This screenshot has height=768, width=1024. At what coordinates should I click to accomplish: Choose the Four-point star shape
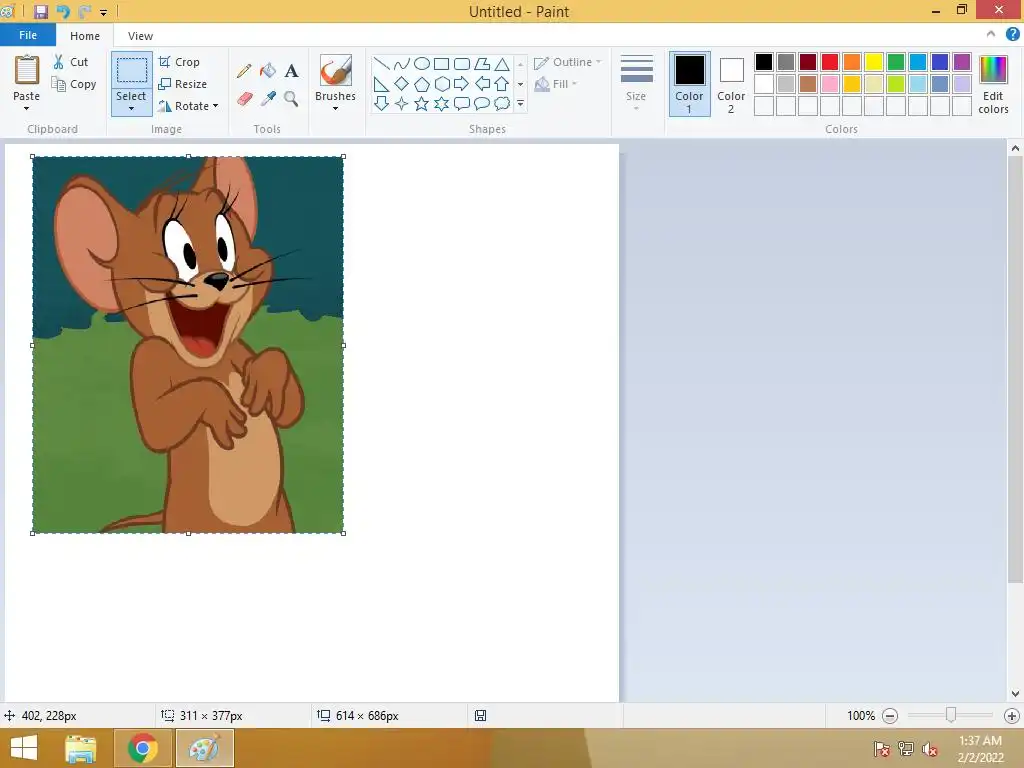click(x=402, y=103)
